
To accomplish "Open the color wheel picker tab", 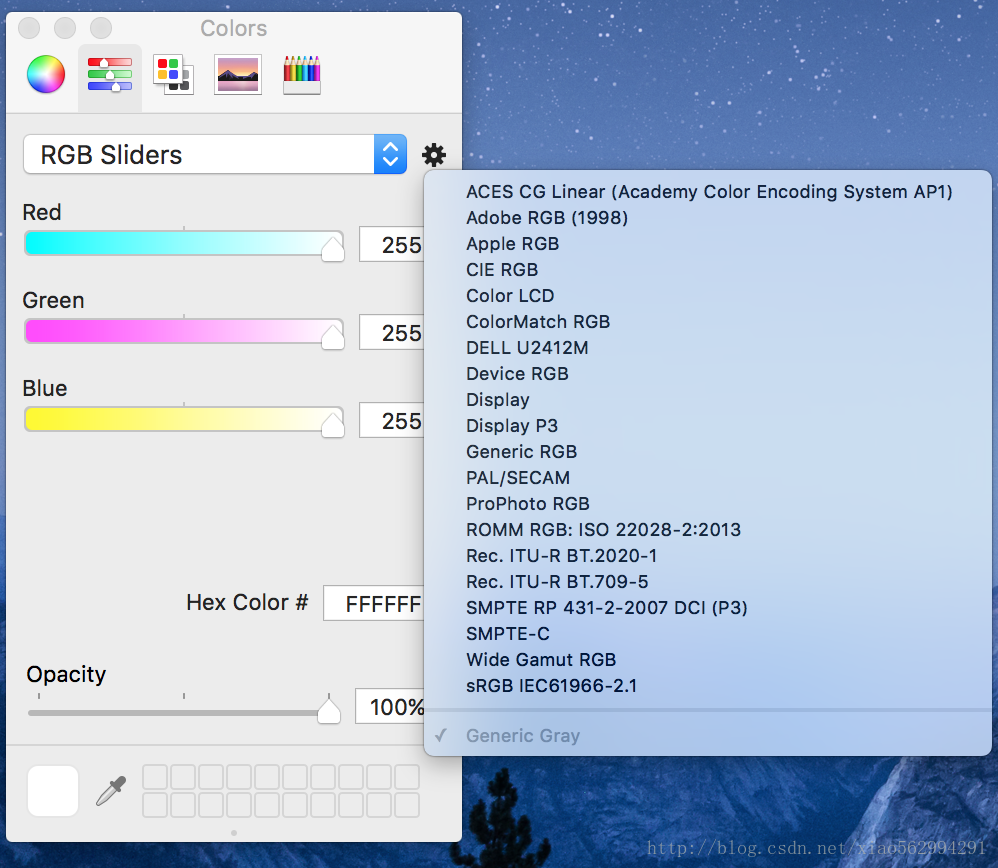I will [46, 74].
